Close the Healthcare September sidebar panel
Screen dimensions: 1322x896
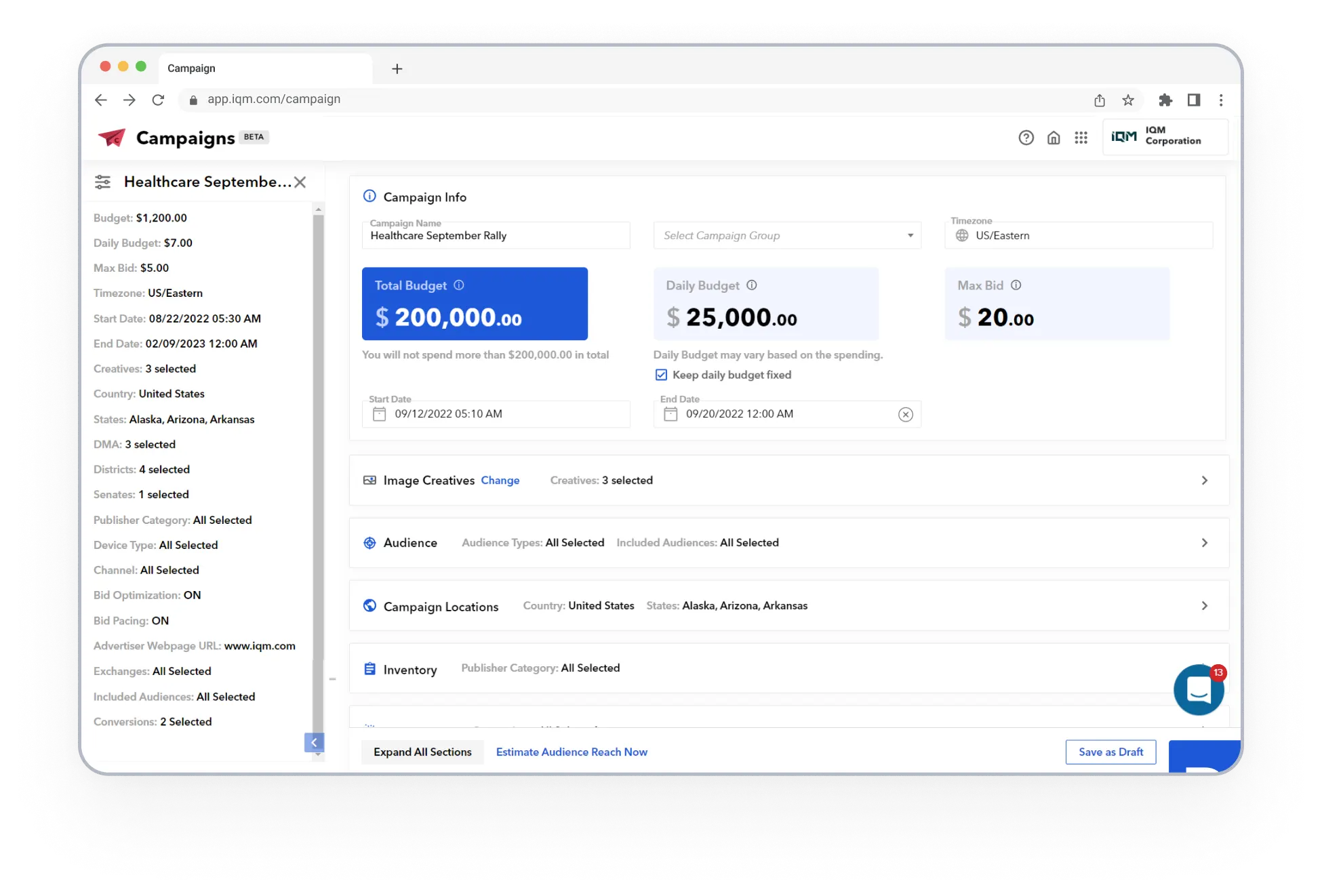point(300,182)
